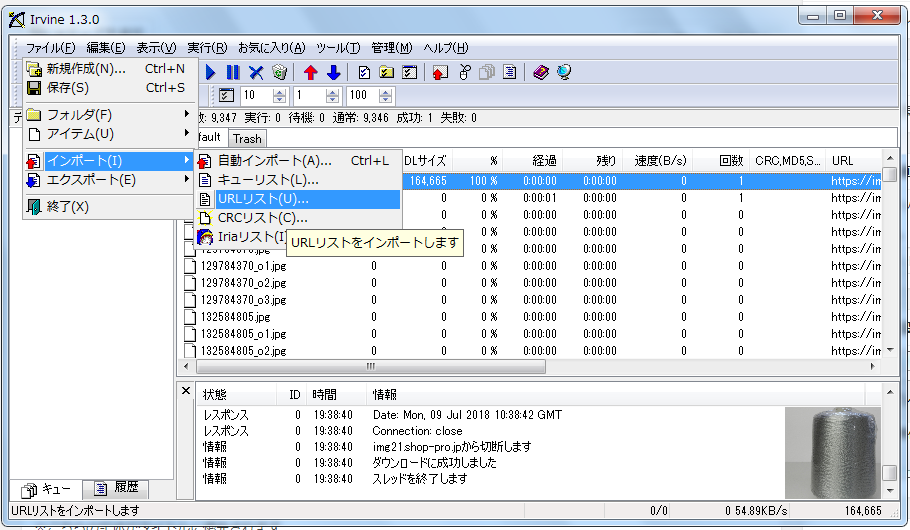Sort by the 速度(B/s) column header
Image resolution: width=910 pixels, height=530 pixels.
click(658, 160)
